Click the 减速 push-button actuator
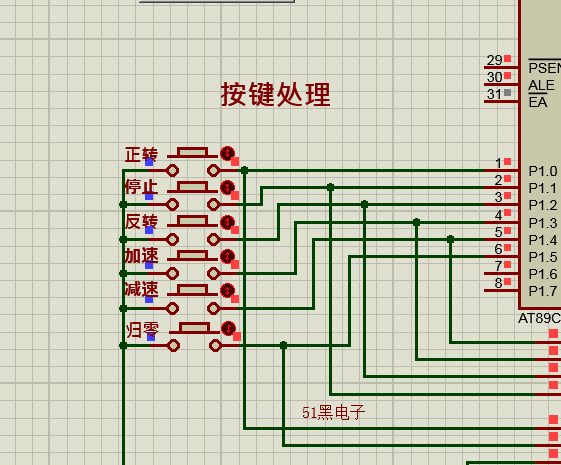 192,290
